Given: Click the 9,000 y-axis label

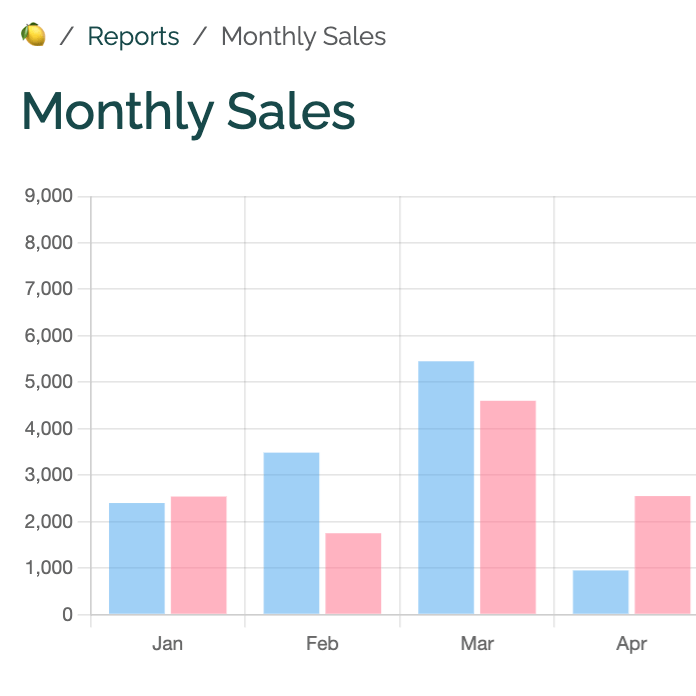Looking at the screenshot, I should click(48, 196).
